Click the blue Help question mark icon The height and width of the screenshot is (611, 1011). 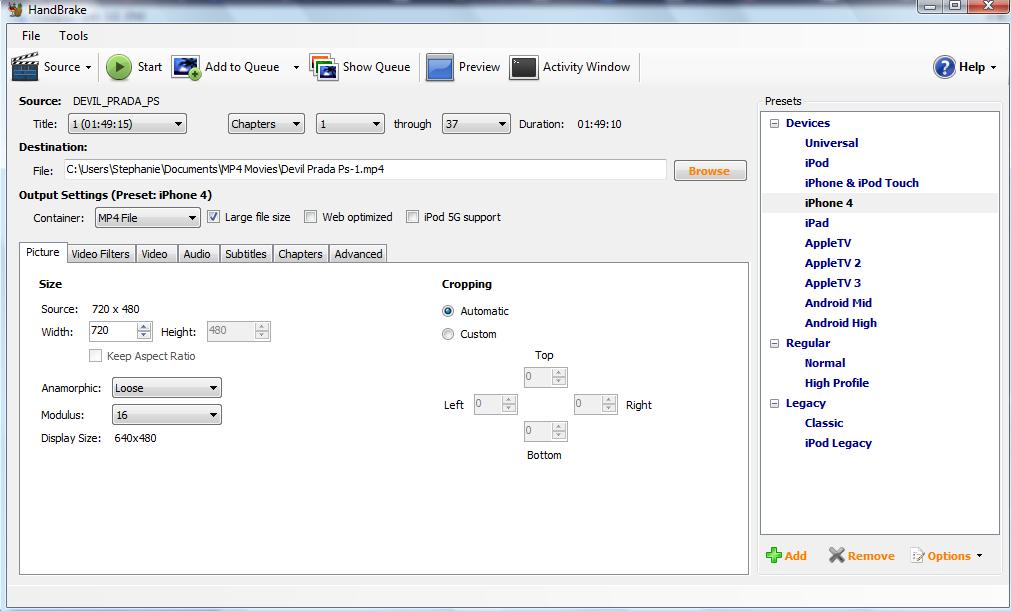coord(944,67)
